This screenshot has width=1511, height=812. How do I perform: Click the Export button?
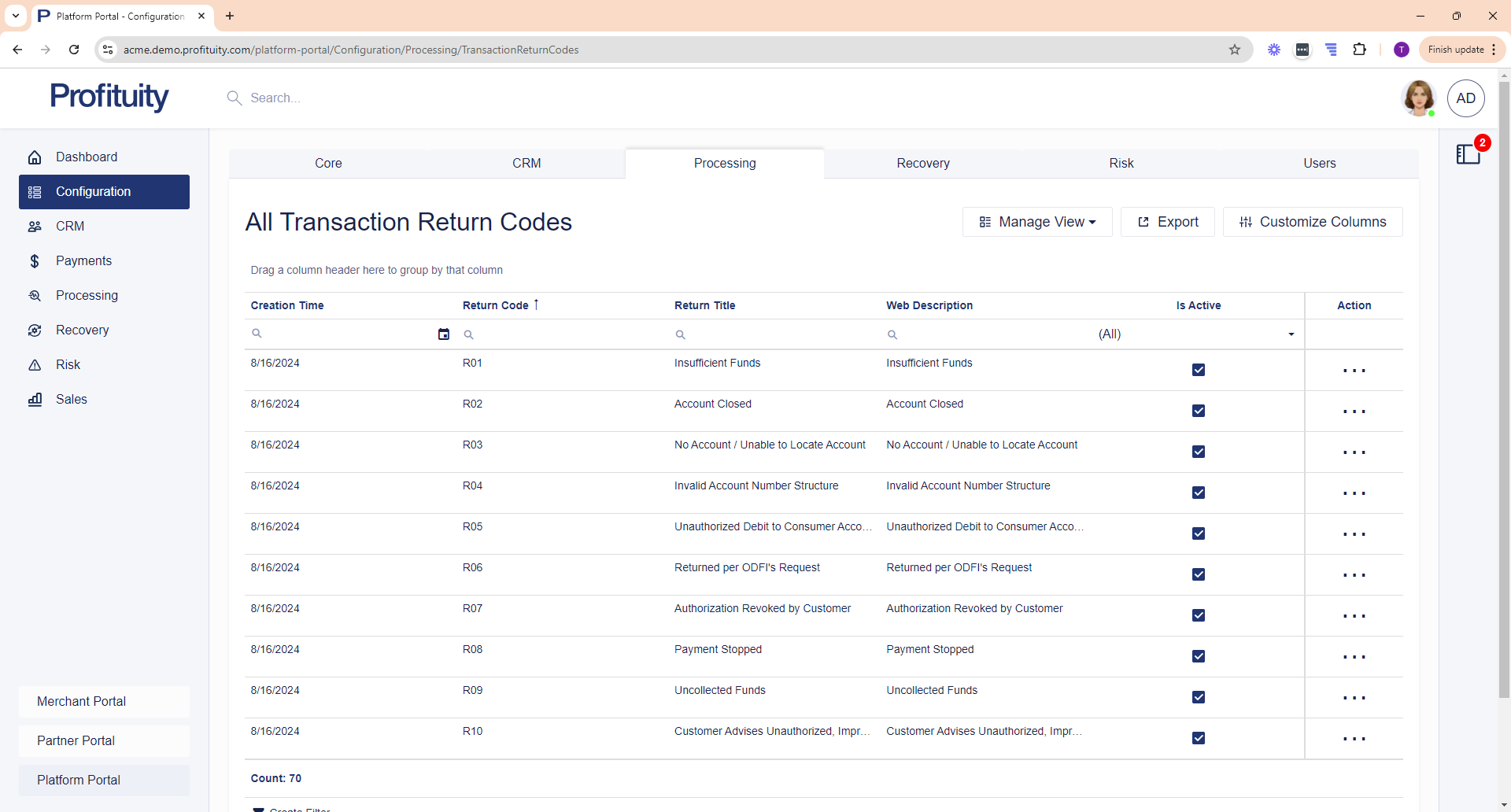click(x=1168, y=222)
